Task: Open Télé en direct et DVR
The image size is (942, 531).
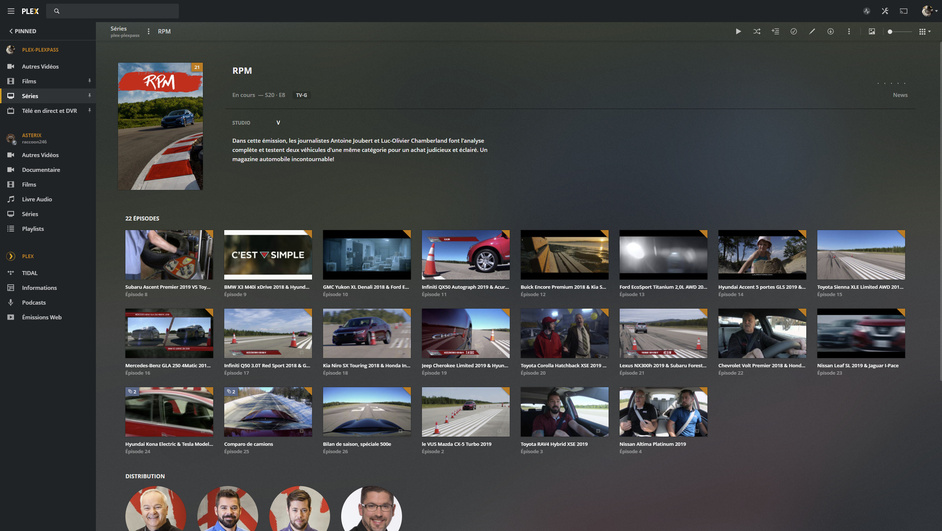Action: pyautogui.click(x=47, y=111)
